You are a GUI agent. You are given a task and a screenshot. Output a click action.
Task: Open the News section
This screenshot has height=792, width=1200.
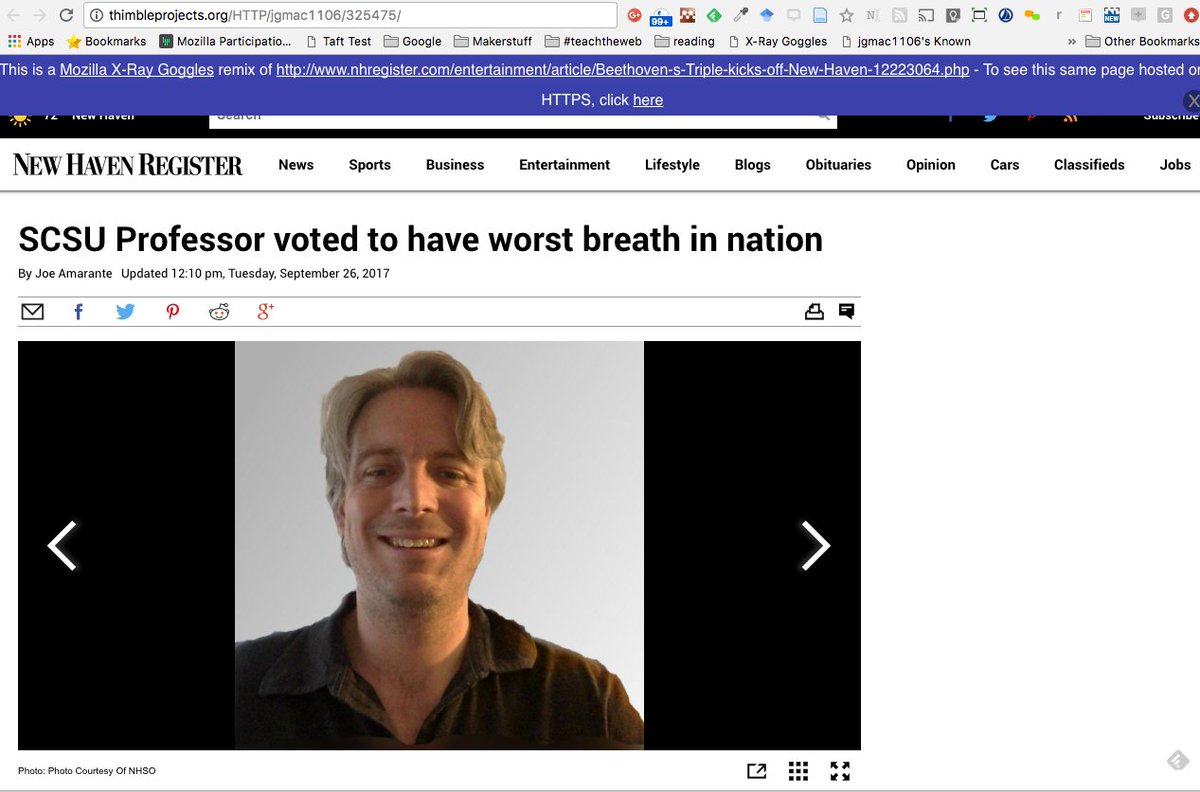(296, 165)
